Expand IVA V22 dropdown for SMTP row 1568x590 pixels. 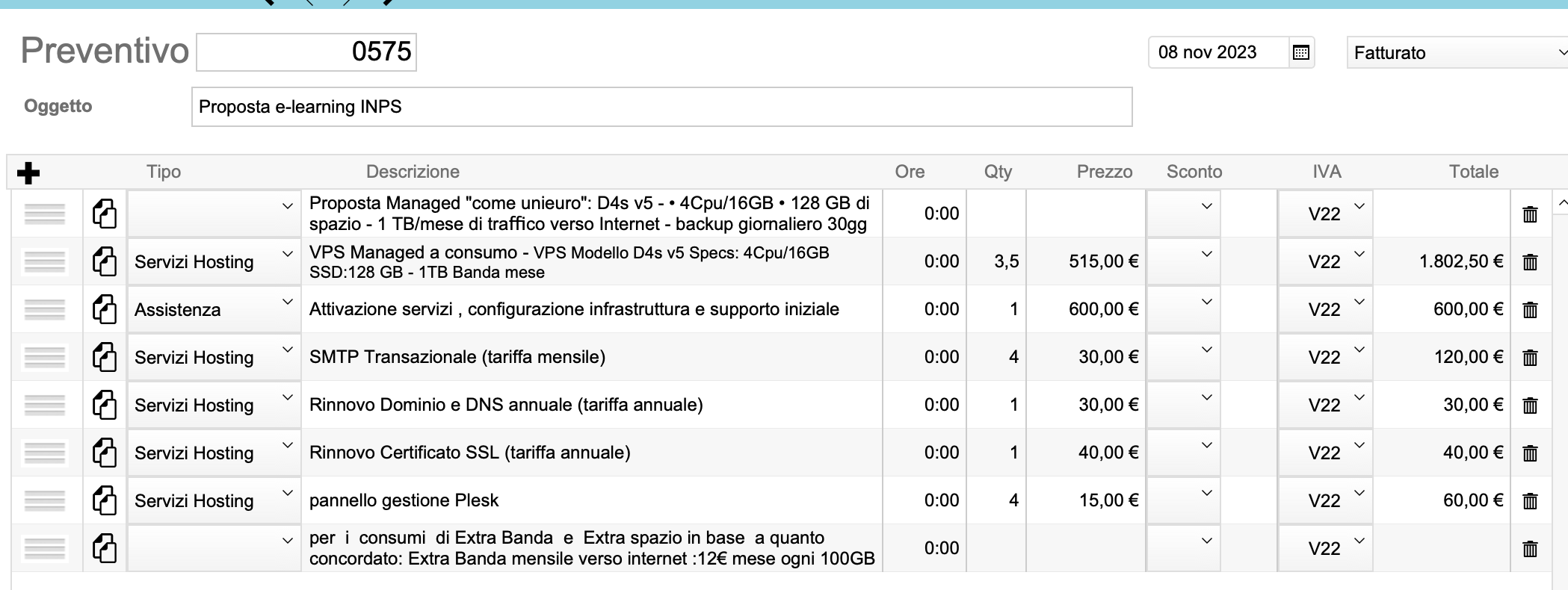pyautogui.click(x=1325, y=357)
